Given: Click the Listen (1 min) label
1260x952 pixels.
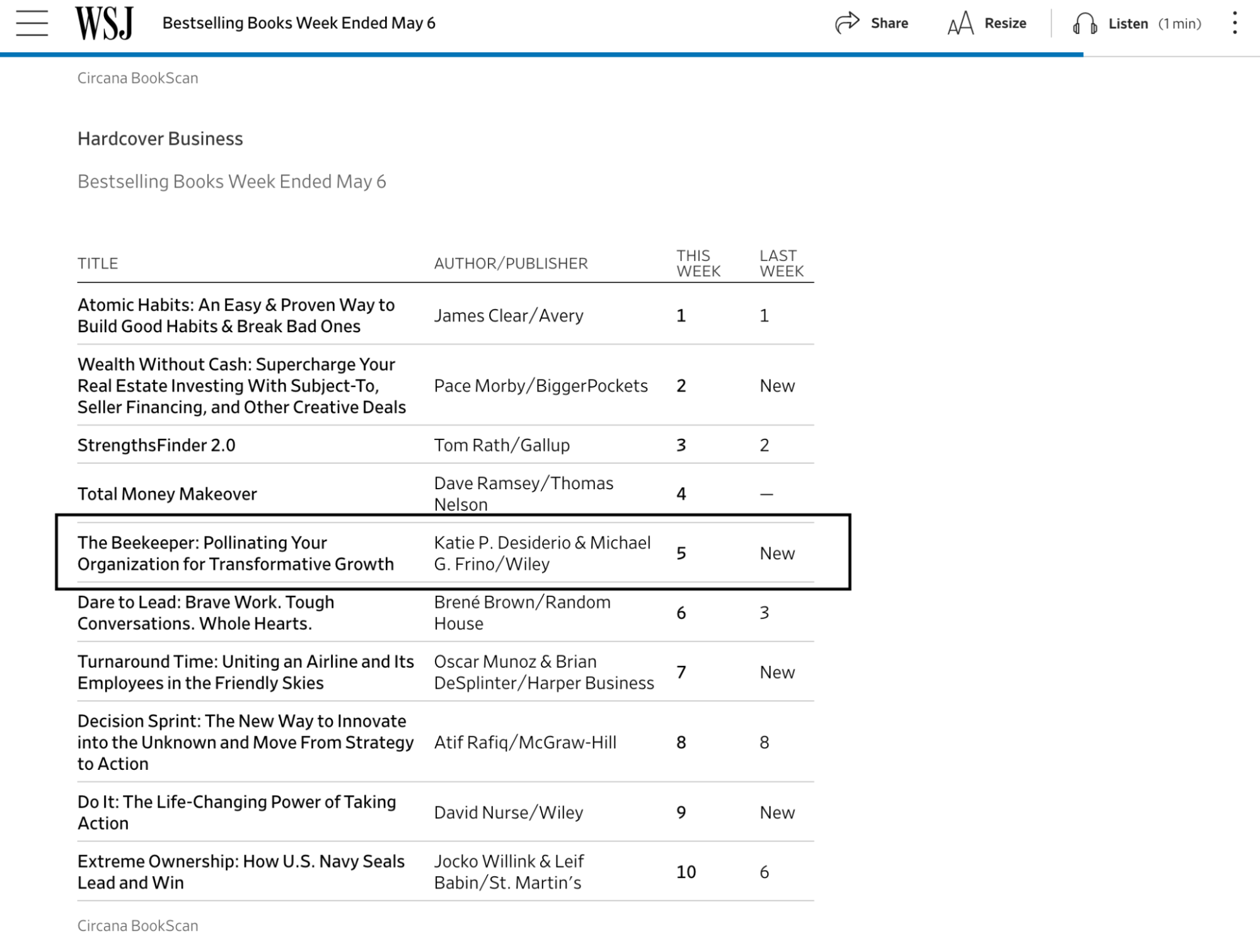Looking at the screenshot, I should (1153, 24).
